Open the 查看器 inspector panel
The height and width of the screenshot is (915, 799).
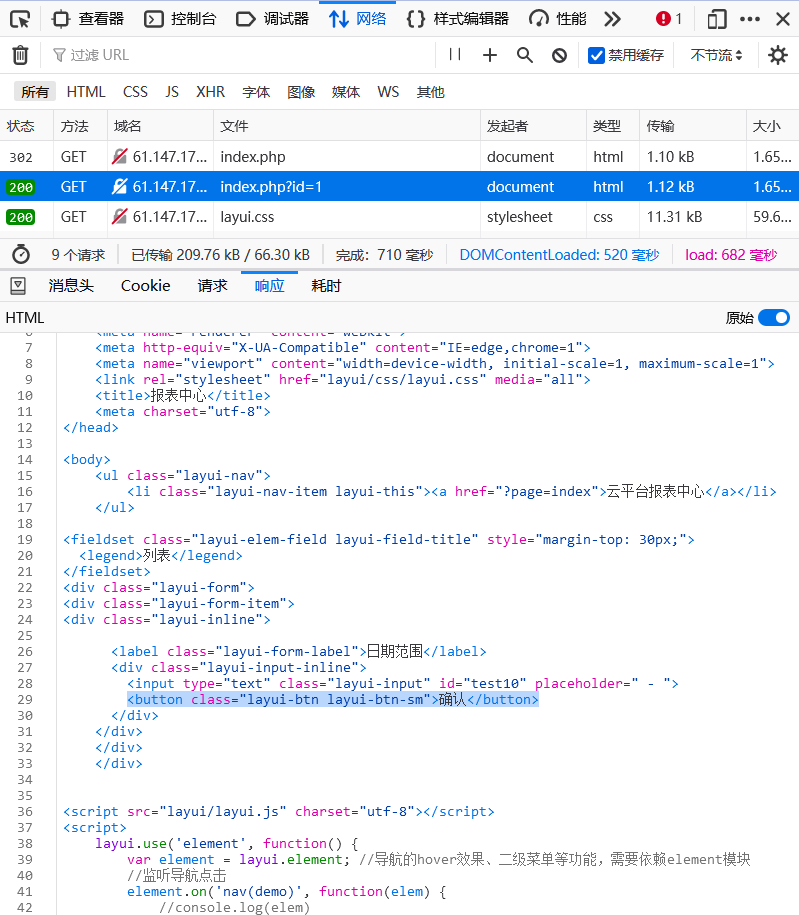(x=88, y=19)
